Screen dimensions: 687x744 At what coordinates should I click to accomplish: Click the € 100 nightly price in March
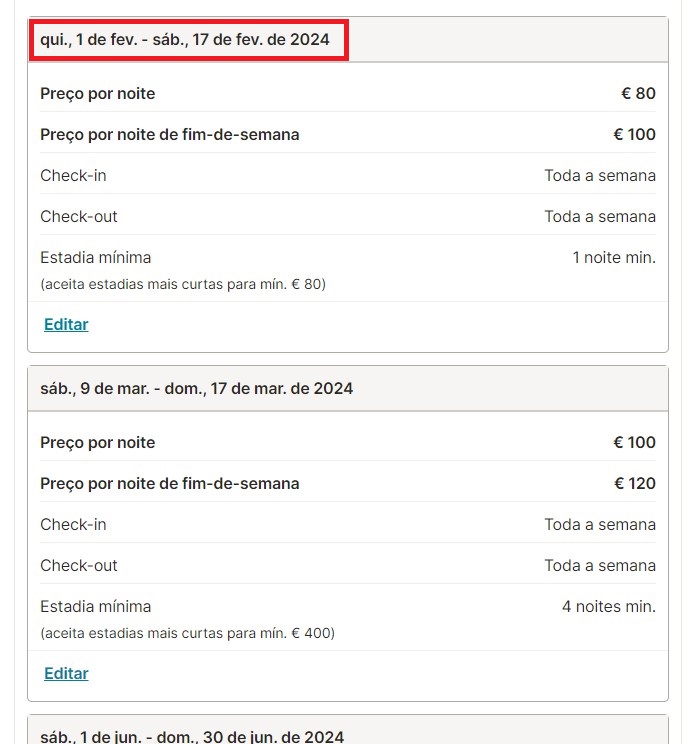634,442
